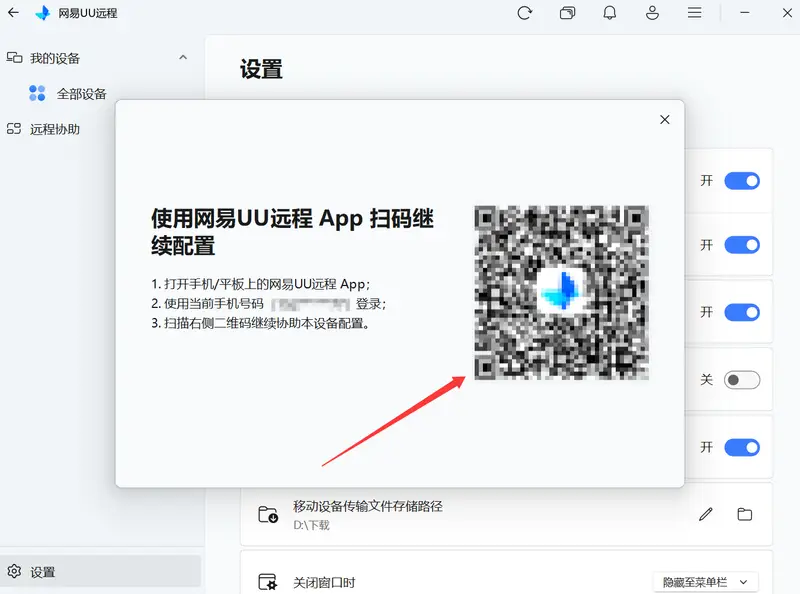Click the 远程协助 icon in sidebar
This screenshot has width=800, height=594.
[14, 129]
